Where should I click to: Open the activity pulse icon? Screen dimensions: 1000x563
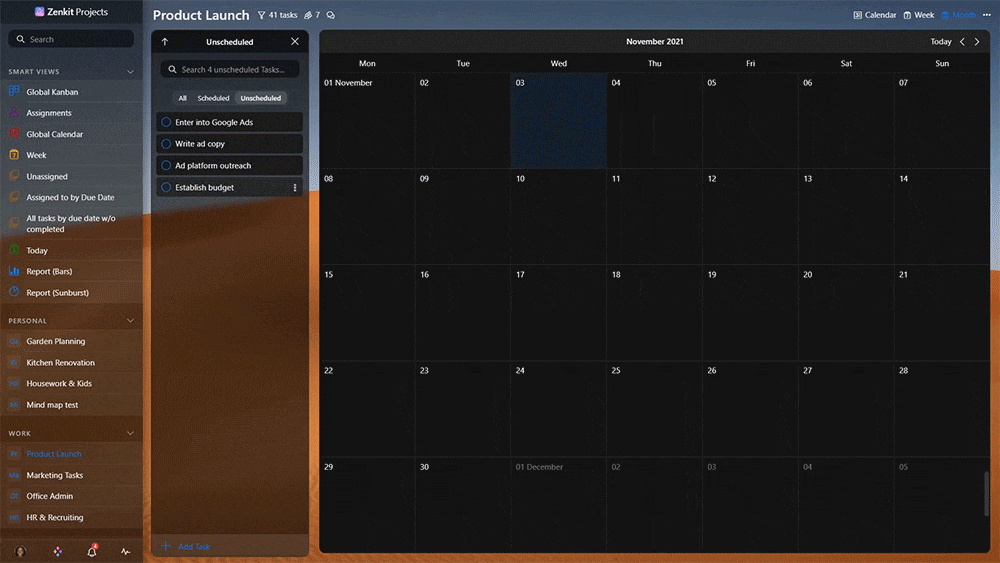pos(126,552)
